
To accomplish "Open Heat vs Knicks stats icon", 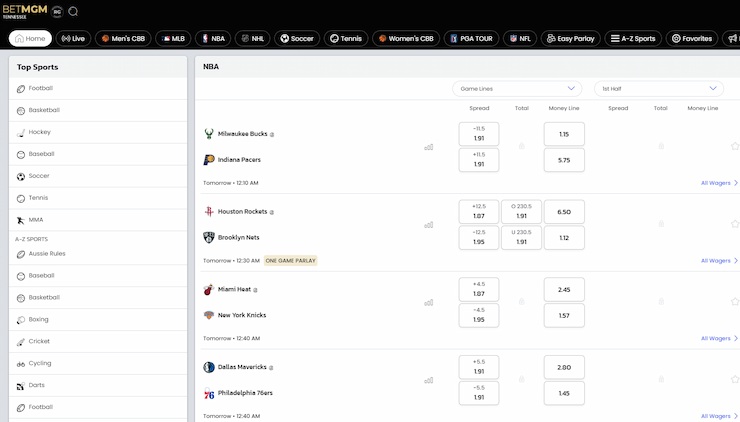I will (x=429, y=303).
